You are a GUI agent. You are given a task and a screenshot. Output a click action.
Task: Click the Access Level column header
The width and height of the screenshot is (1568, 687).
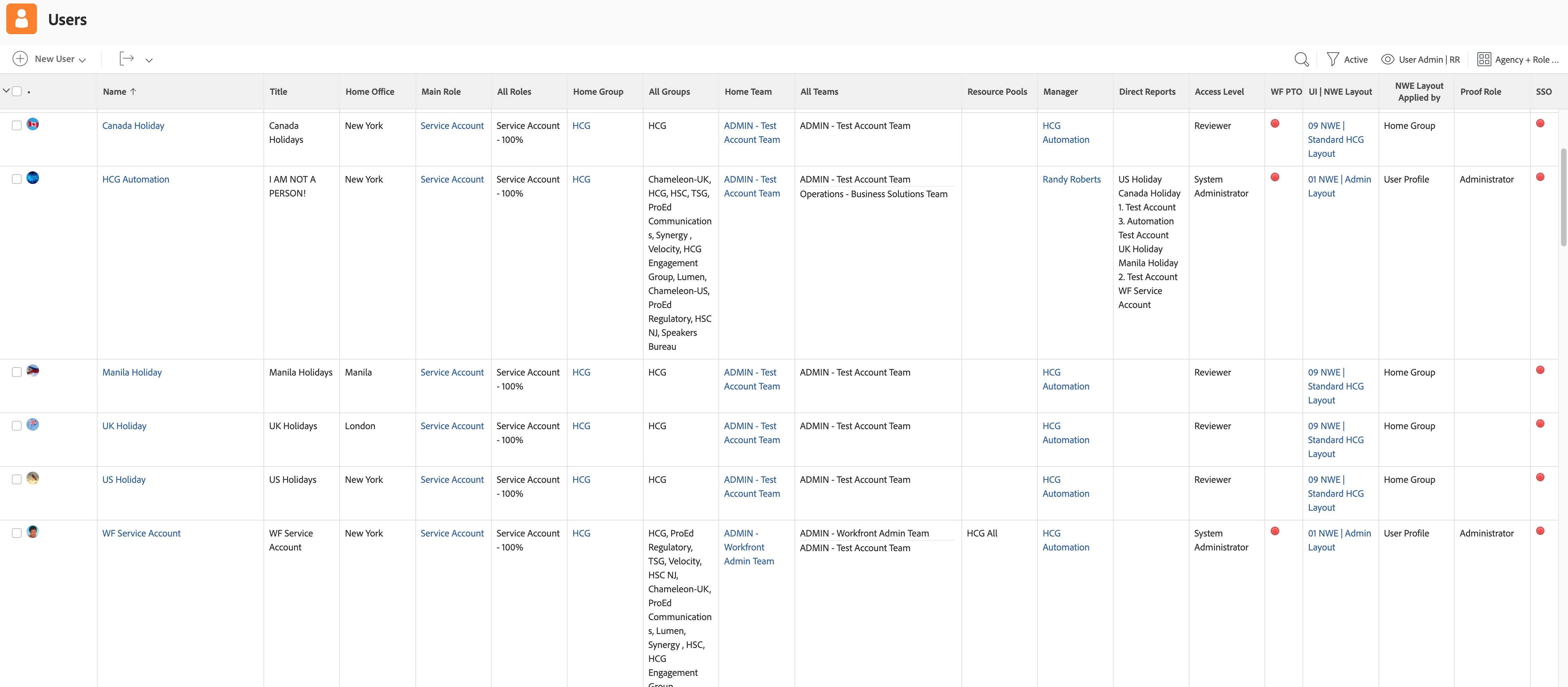[1219, 92]
